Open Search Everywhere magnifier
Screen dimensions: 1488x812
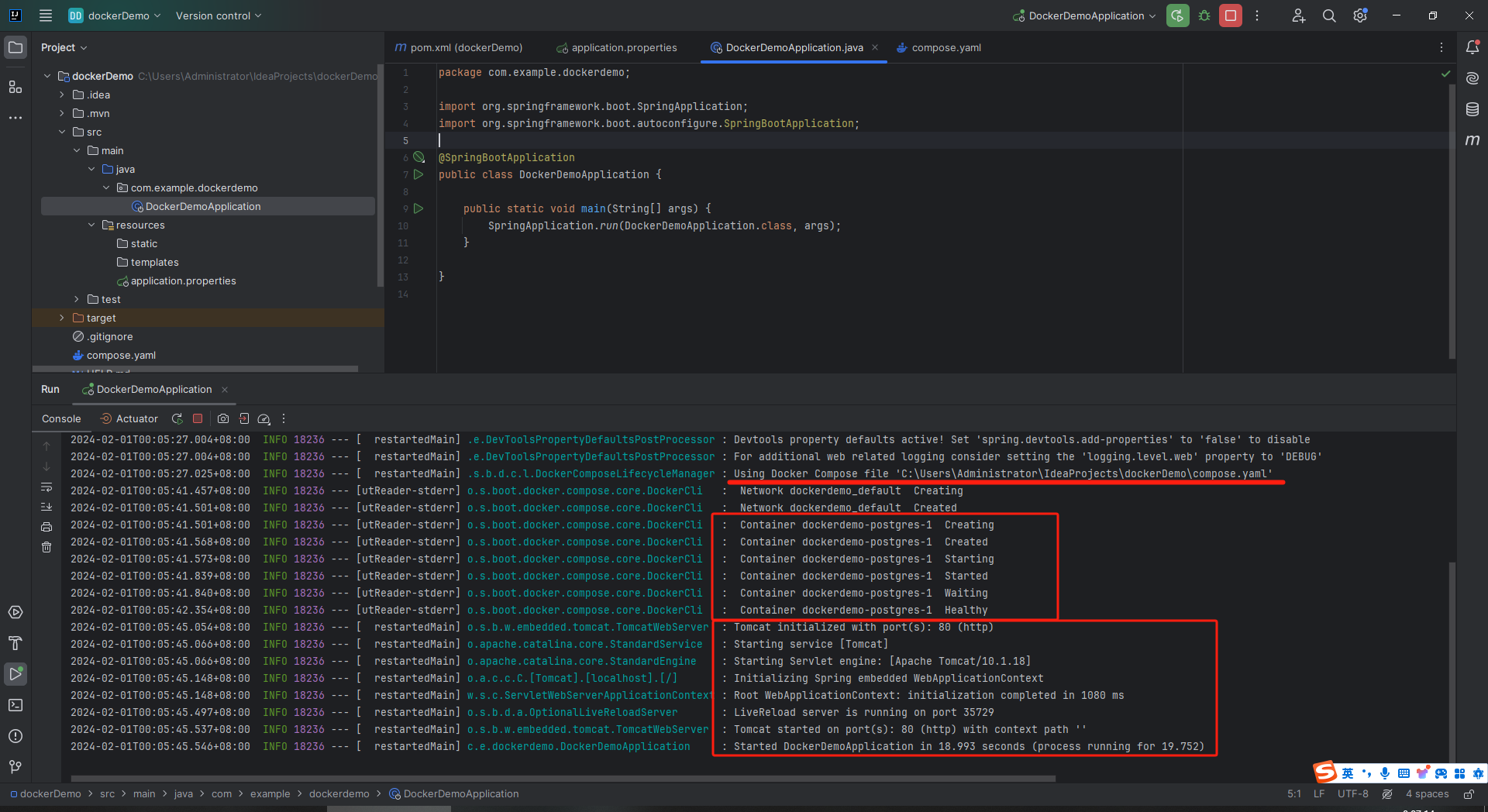click(x=1329, y=15)
